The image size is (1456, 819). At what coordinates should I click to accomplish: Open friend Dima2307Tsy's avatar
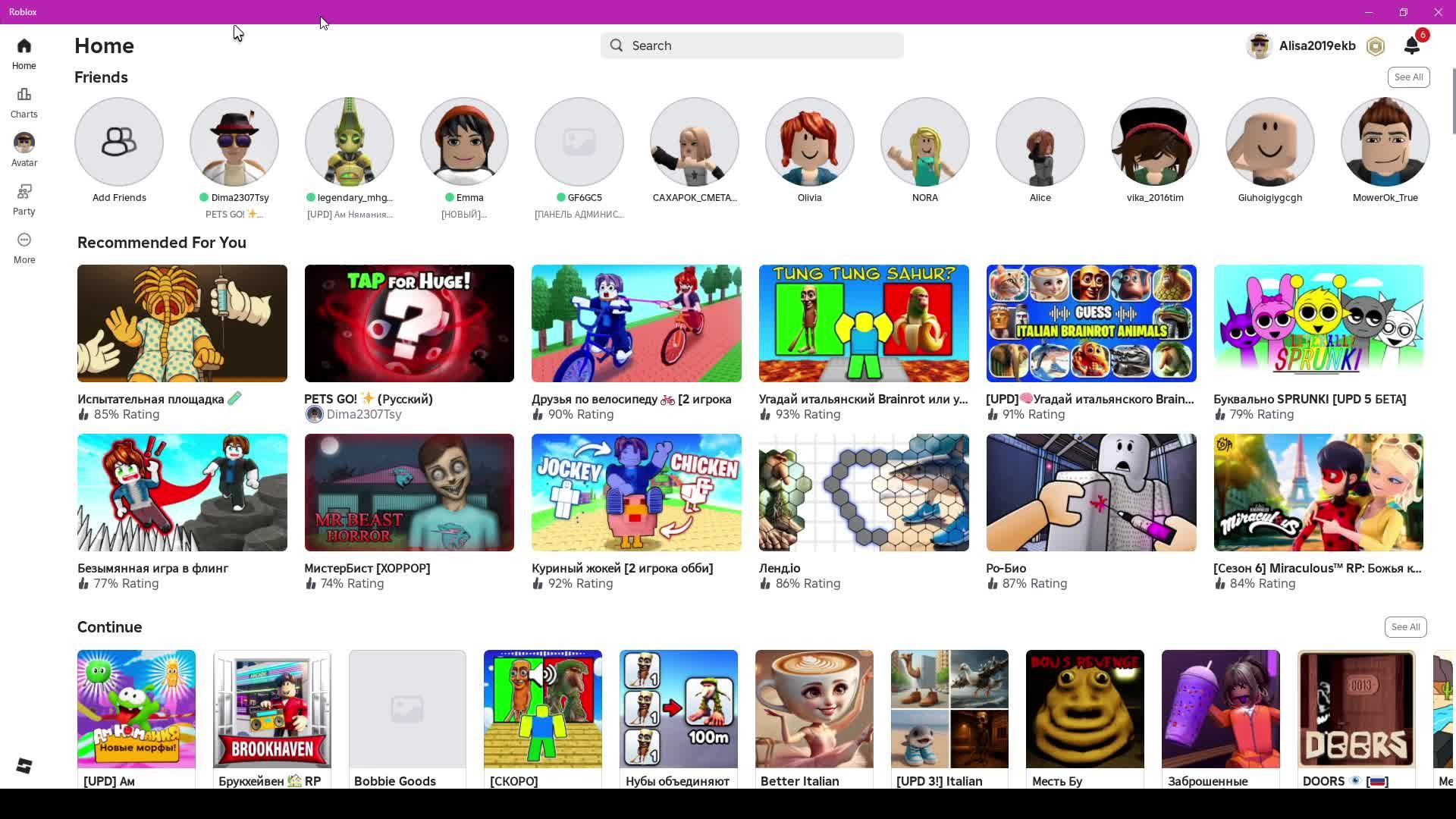234,142
